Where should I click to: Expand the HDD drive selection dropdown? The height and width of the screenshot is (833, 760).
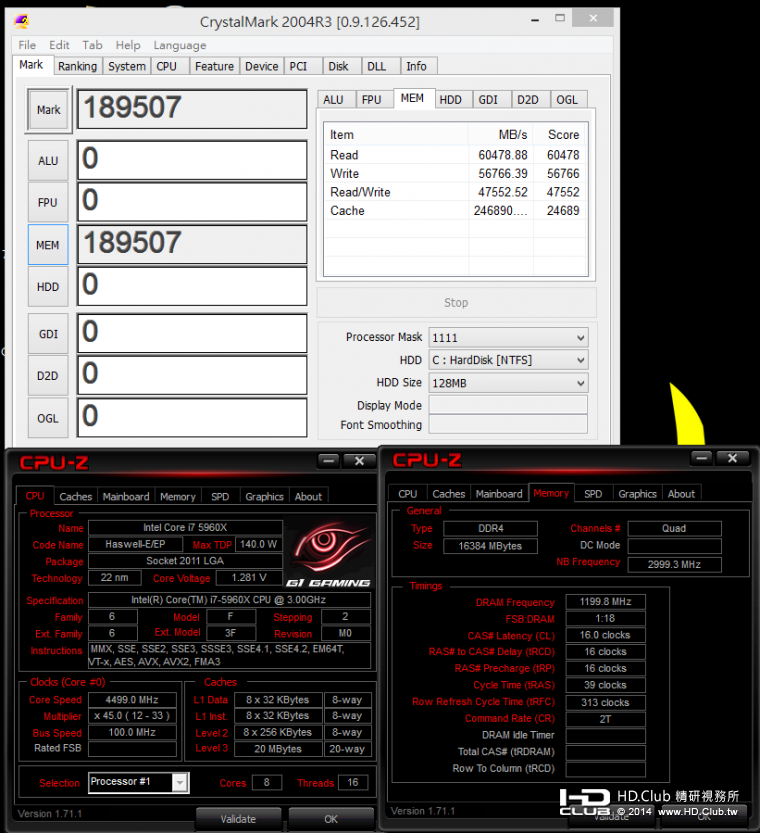pos(508,360)
